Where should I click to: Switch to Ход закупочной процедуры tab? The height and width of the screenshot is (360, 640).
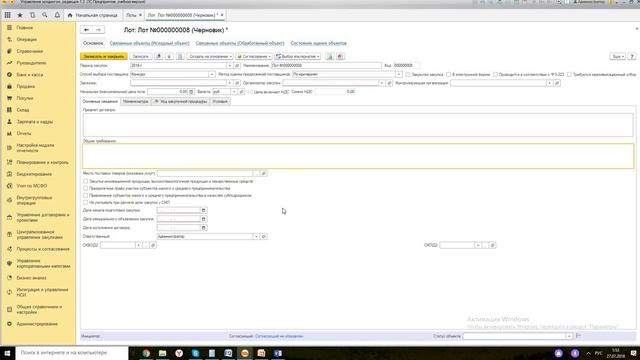(181, 101)
